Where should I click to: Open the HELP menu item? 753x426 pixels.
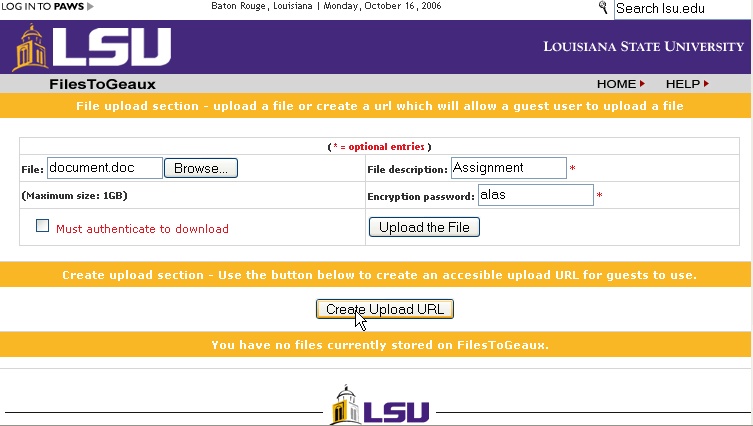tap(687, 84)
